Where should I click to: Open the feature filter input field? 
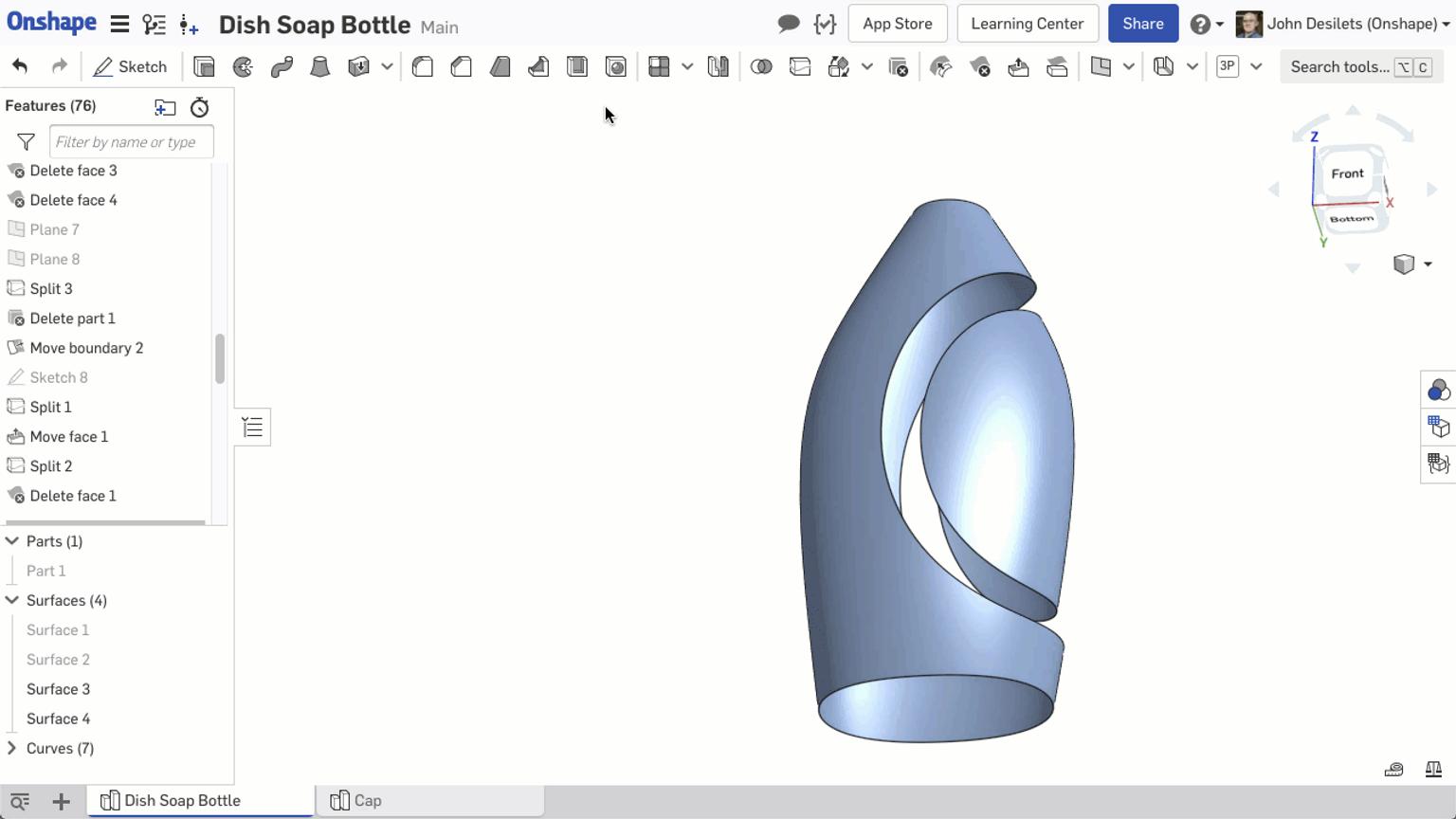[x=131, y=141]
